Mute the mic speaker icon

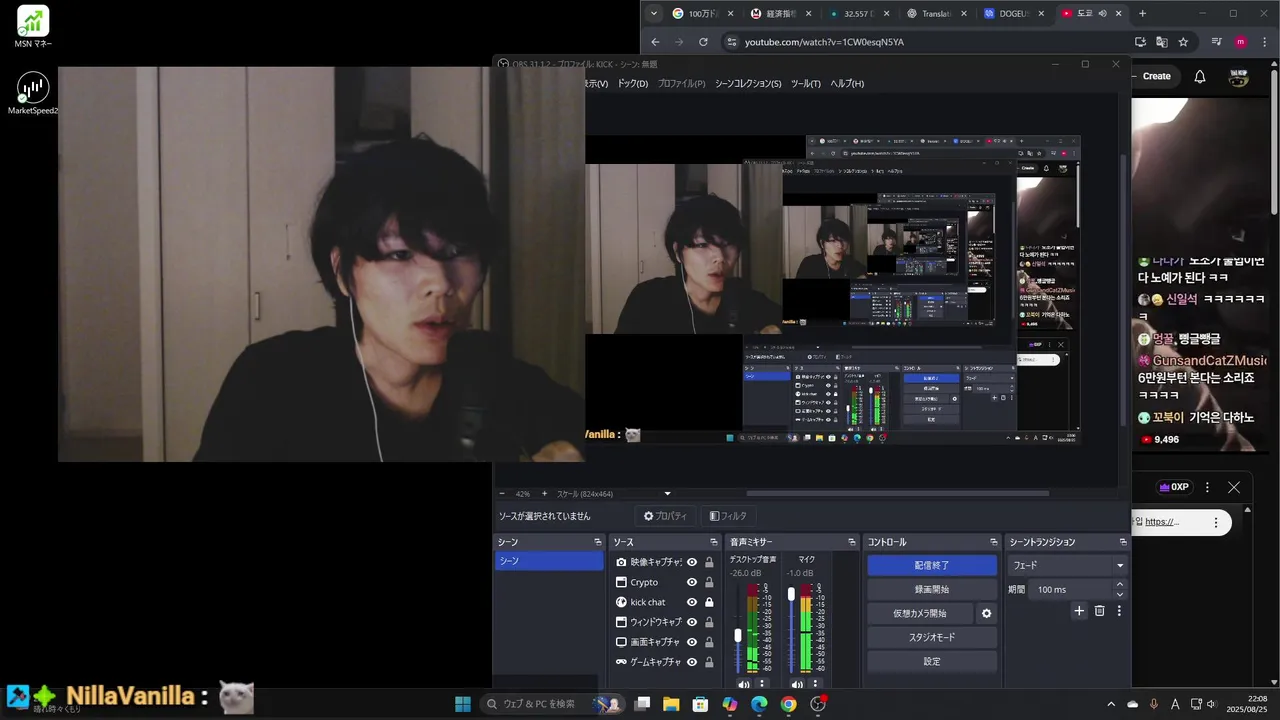point(797,685)
